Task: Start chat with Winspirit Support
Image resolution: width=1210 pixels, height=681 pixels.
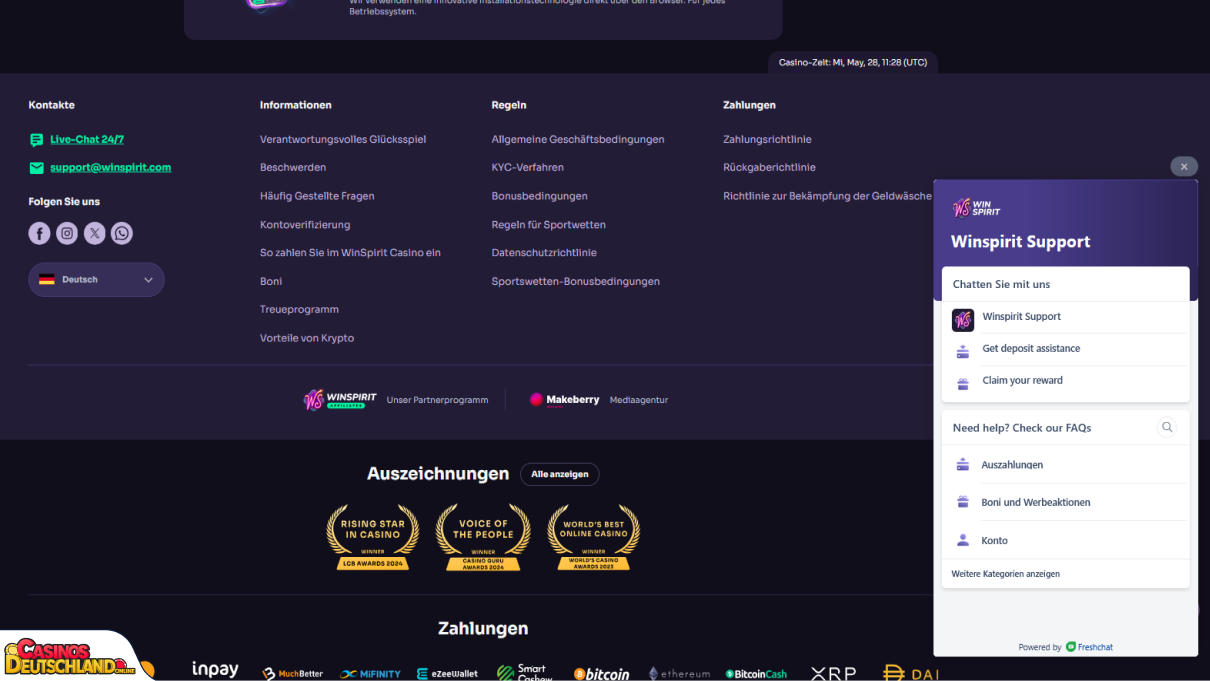Action: 1065,317
